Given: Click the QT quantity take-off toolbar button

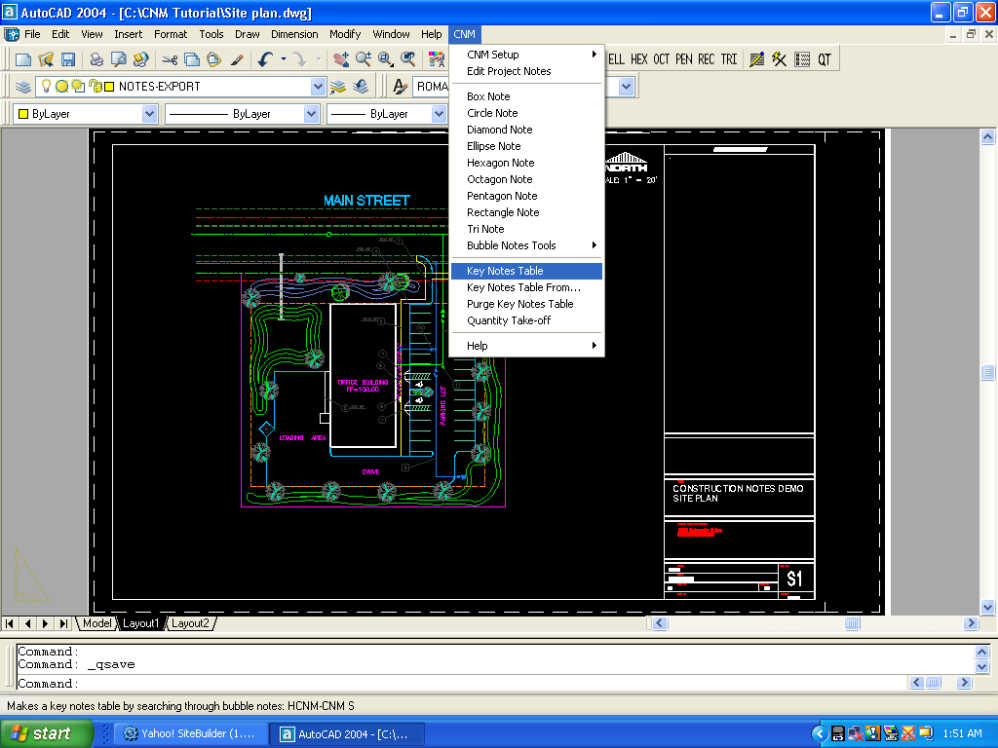Looking at the screenshot, I should [824, 60].
